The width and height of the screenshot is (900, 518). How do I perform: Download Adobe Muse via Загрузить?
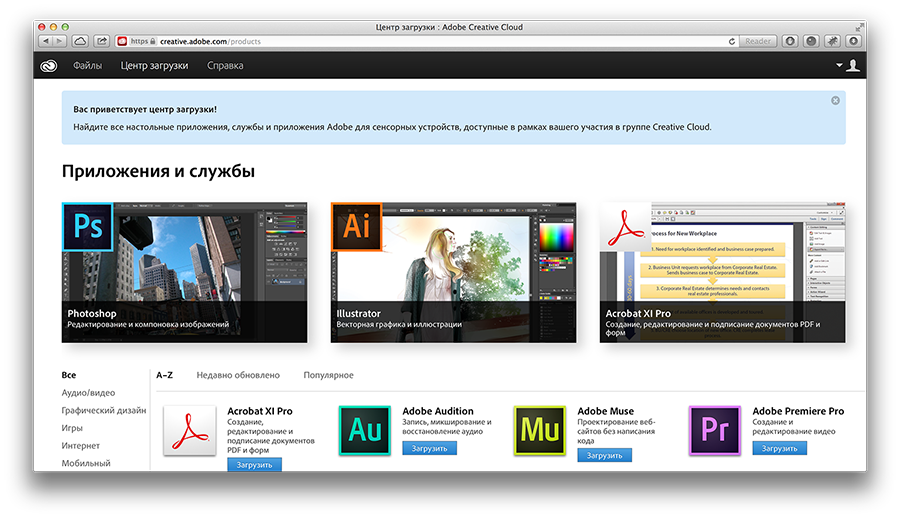pos(604,455)
